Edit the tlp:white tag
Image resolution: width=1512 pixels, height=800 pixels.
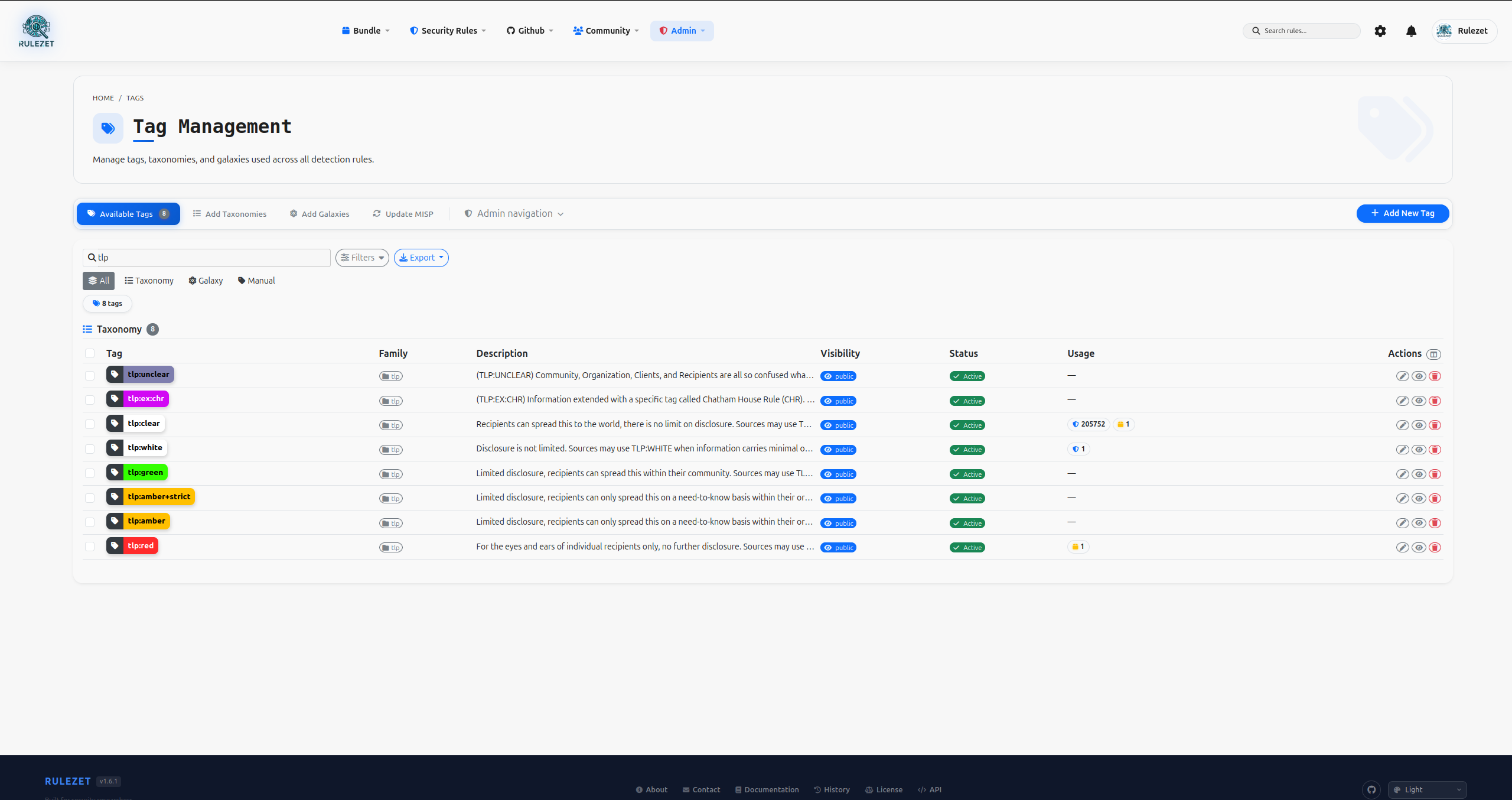pos(1402,450)
